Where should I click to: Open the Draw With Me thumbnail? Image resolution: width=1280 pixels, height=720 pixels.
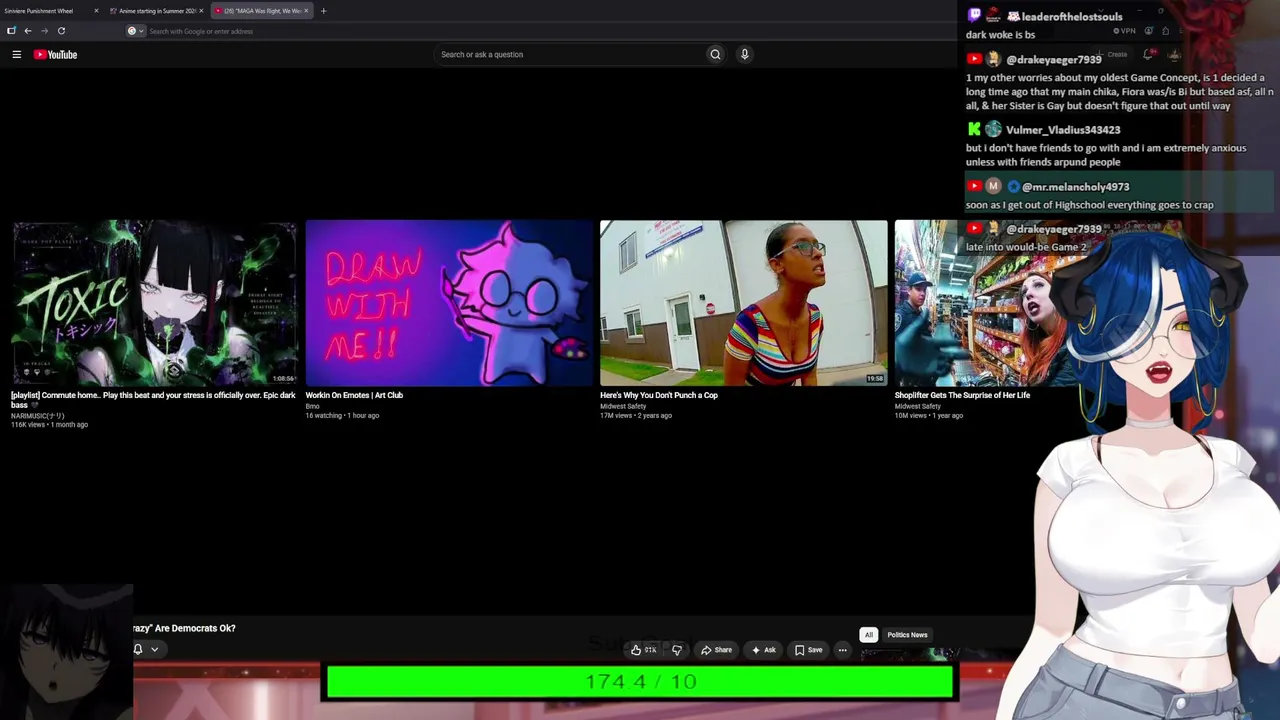449,303
